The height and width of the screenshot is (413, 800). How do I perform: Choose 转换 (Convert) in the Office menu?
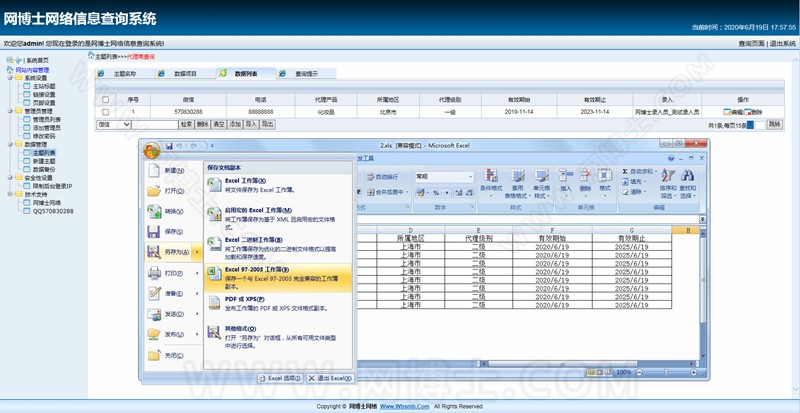(173, 211)
